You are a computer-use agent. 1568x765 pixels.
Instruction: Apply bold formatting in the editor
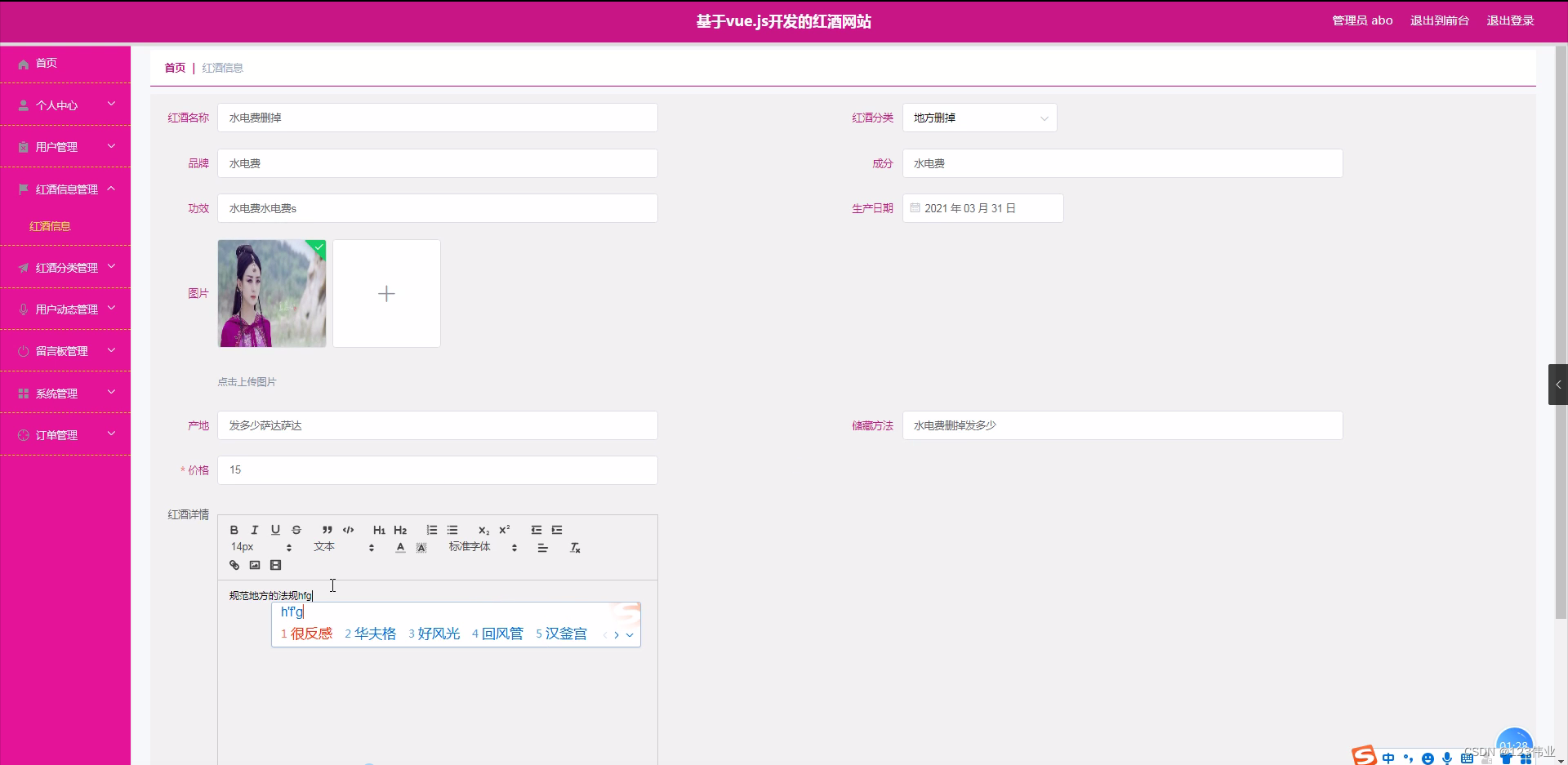[x=234, y=530]
